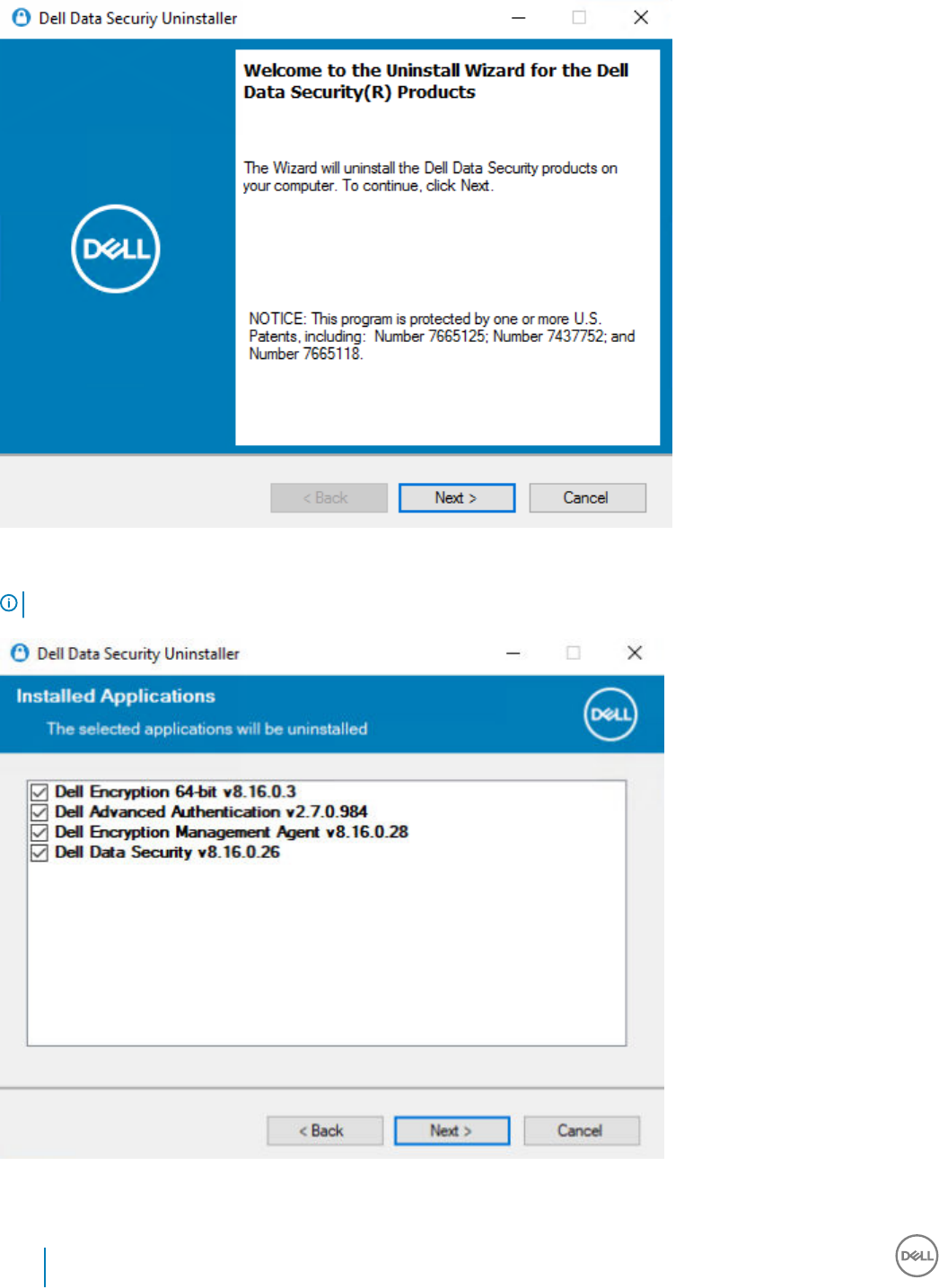
Task: Click Cancel in the Welcome wizard window
Action: point(587,498)
